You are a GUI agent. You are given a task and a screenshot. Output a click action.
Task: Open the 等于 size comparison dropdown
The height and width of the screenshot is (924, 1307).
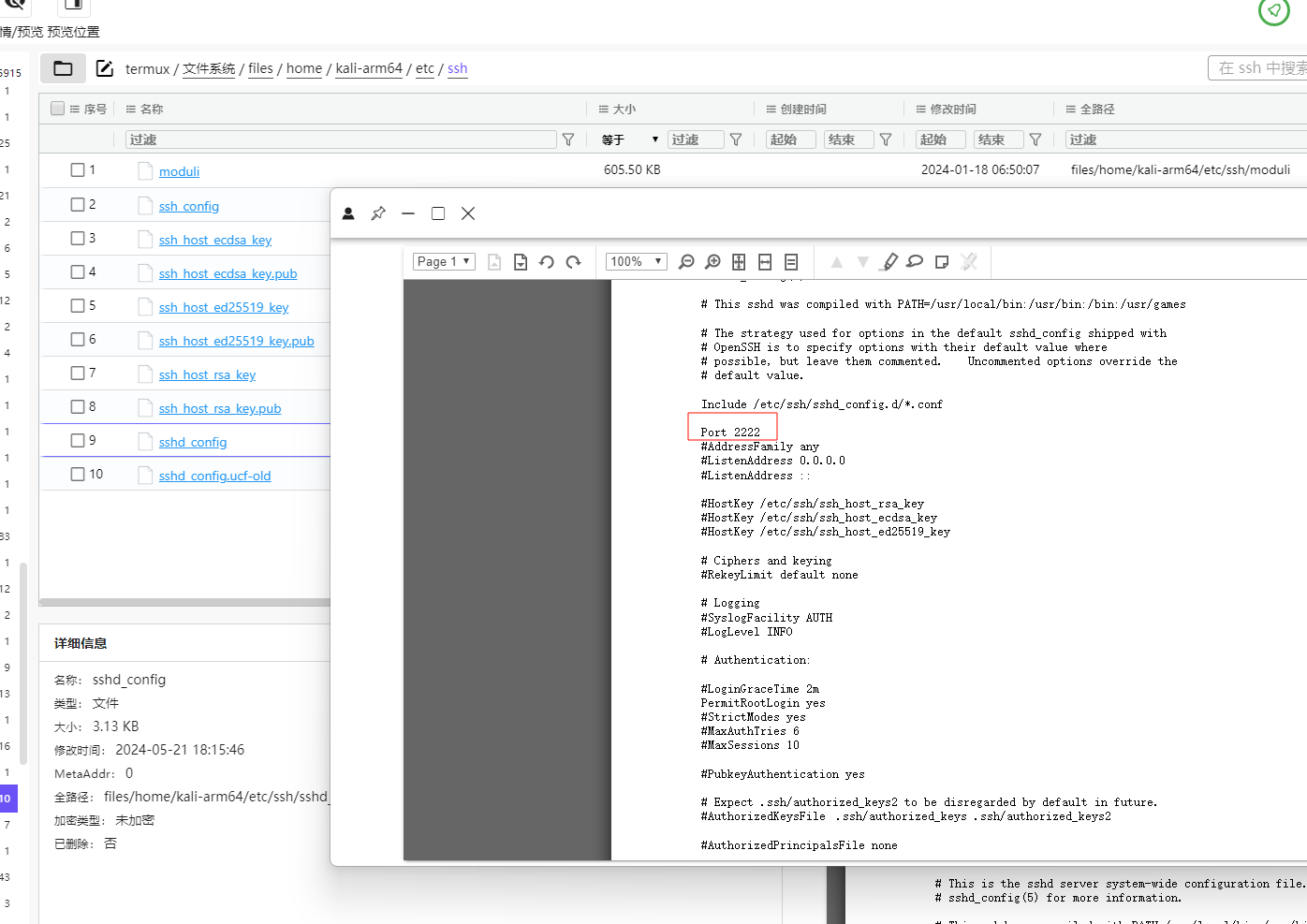coord(630,139)
